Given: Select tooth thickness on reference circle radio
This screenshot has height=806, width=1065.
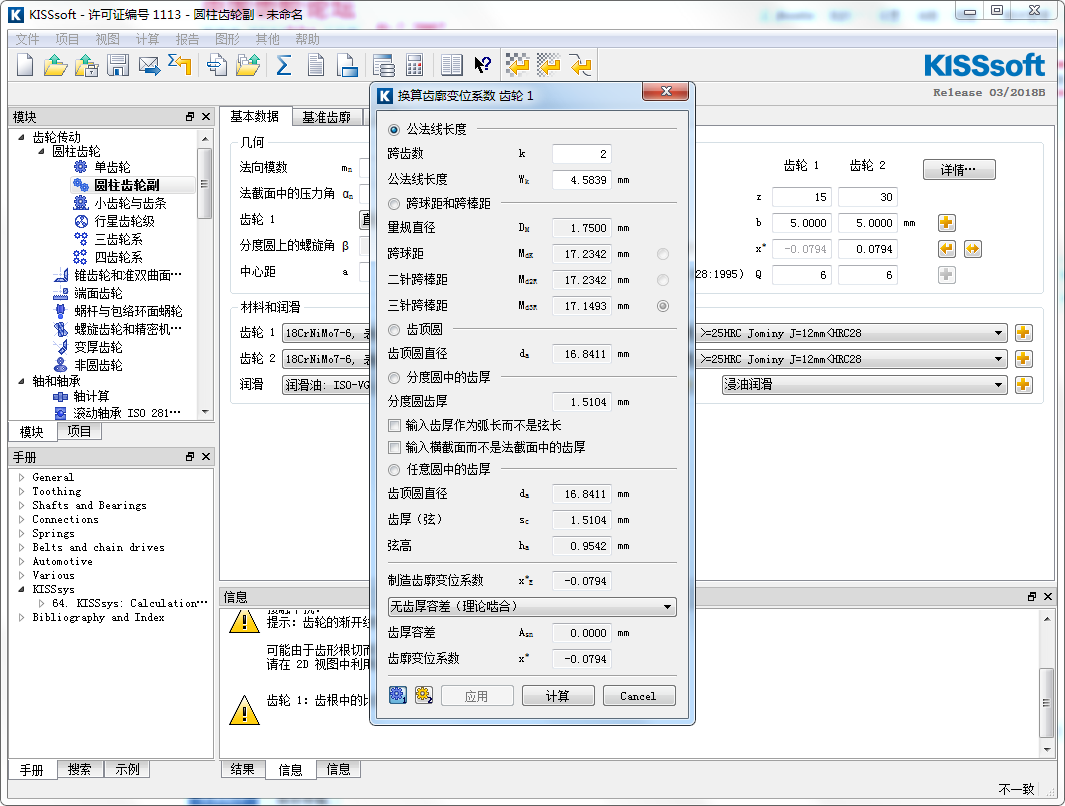Looking at the screenshot, I should [x=394, y=378].
